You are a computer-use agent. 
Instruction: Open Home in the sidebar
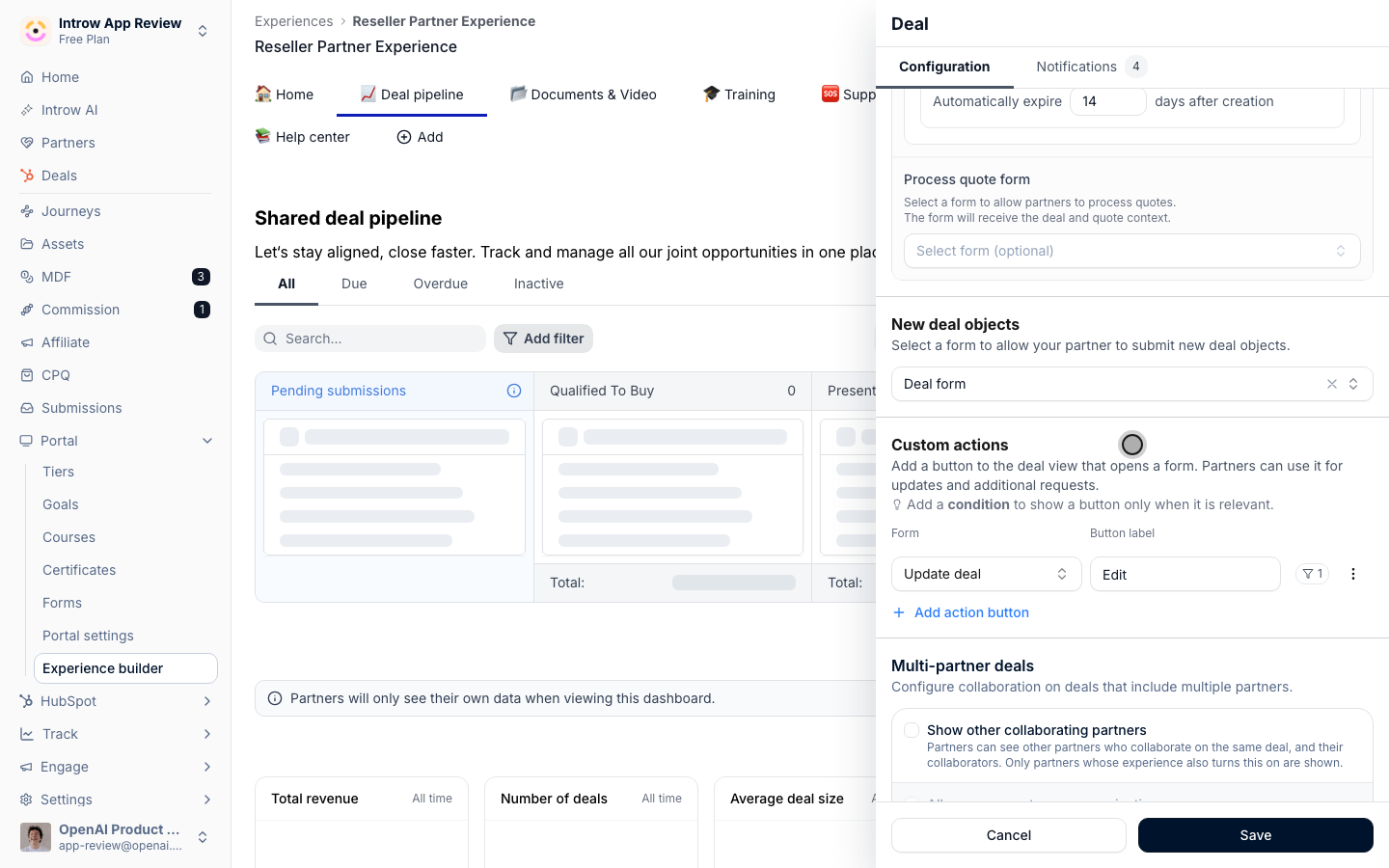coord(60,77)
